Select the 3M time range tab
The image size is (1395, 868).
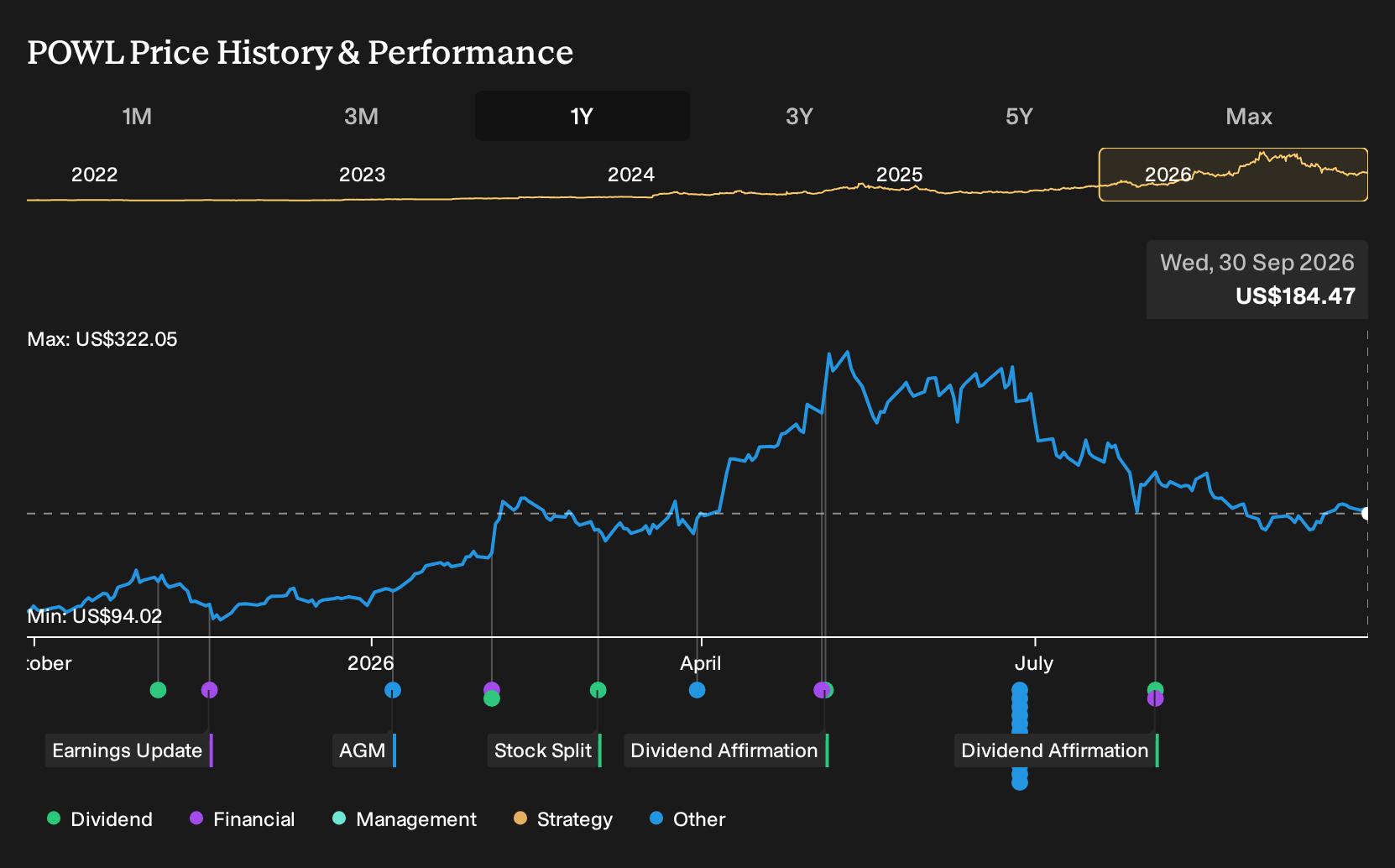coord(361,116)
